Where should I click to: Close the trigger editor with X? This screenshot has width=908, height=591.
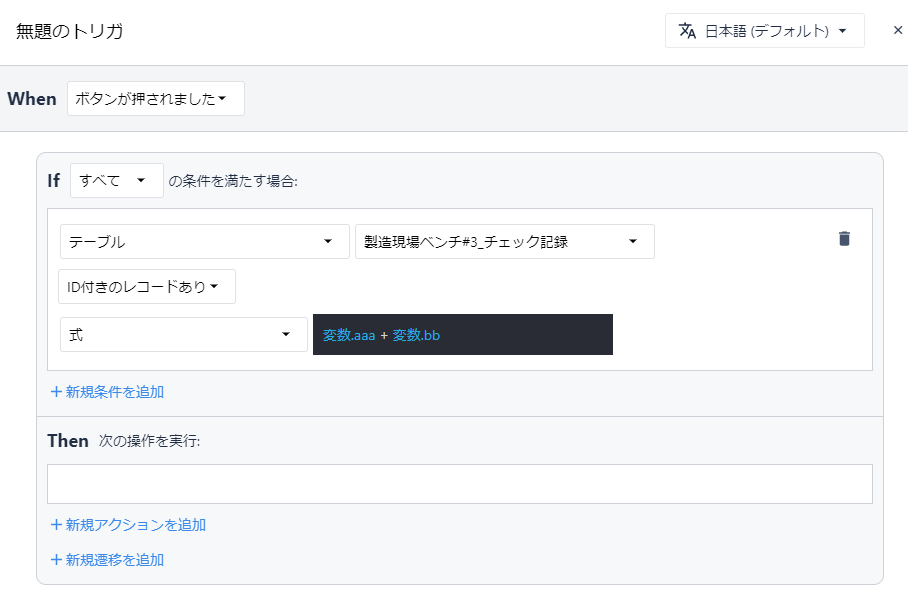coord(898,30)
